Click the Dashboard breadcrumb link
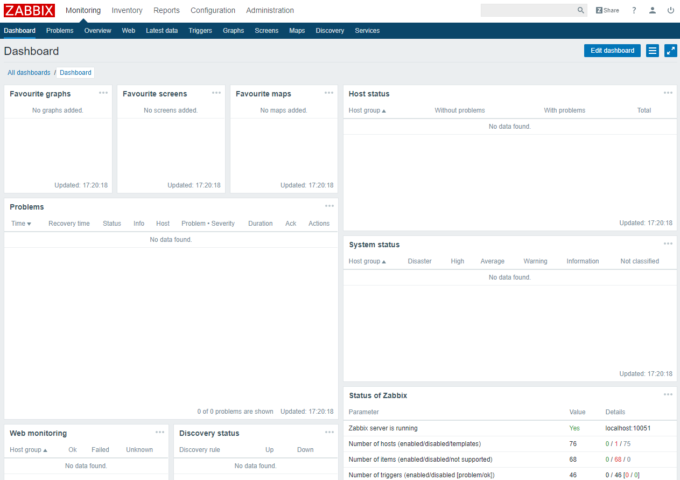This screenshot has width=680, height=480. pos(75,72)
